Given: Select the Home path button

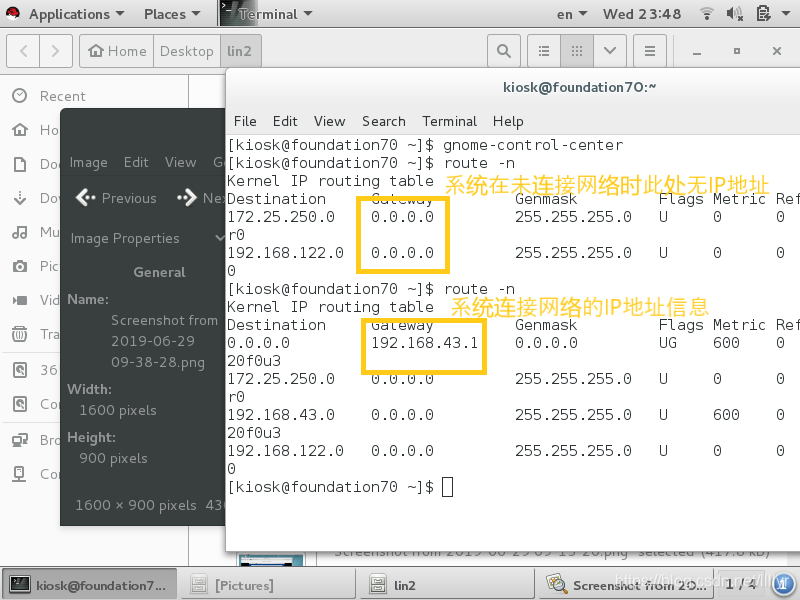Looking at the screenshot, I should (117, 51).
